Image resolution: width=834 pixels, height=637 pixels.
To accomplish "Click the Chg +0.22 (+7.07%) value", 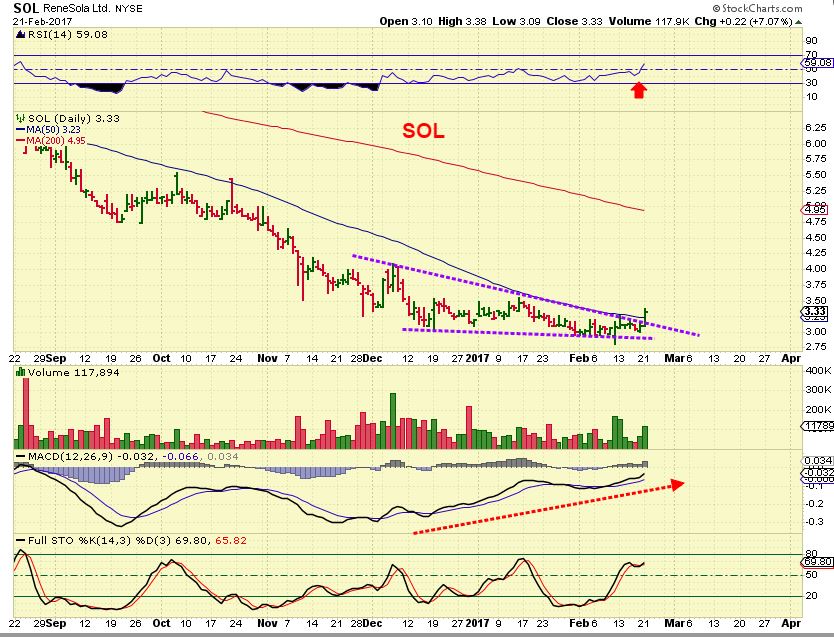I will click(x=744, y=21).
